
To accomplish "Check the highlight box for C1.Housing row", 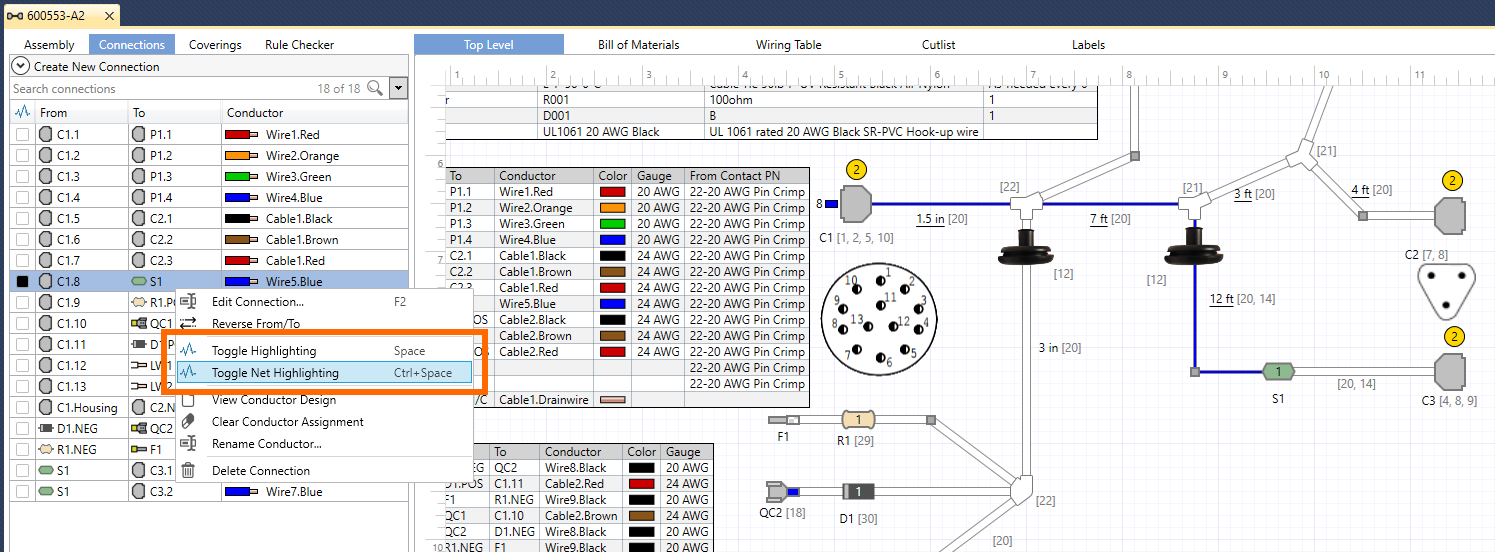I will pyautogui.click(x=22, y=407).
